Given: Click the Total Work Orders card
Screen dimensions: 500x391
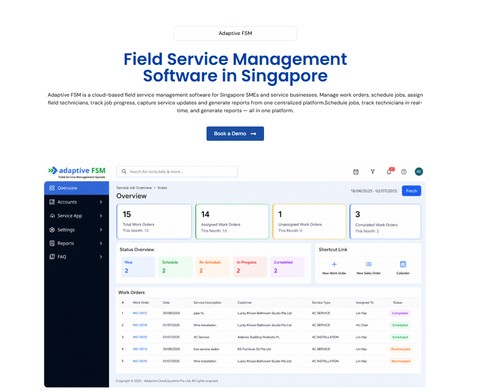Looking at the screenshot, I should pyautogui.click(x=154, y=222).
